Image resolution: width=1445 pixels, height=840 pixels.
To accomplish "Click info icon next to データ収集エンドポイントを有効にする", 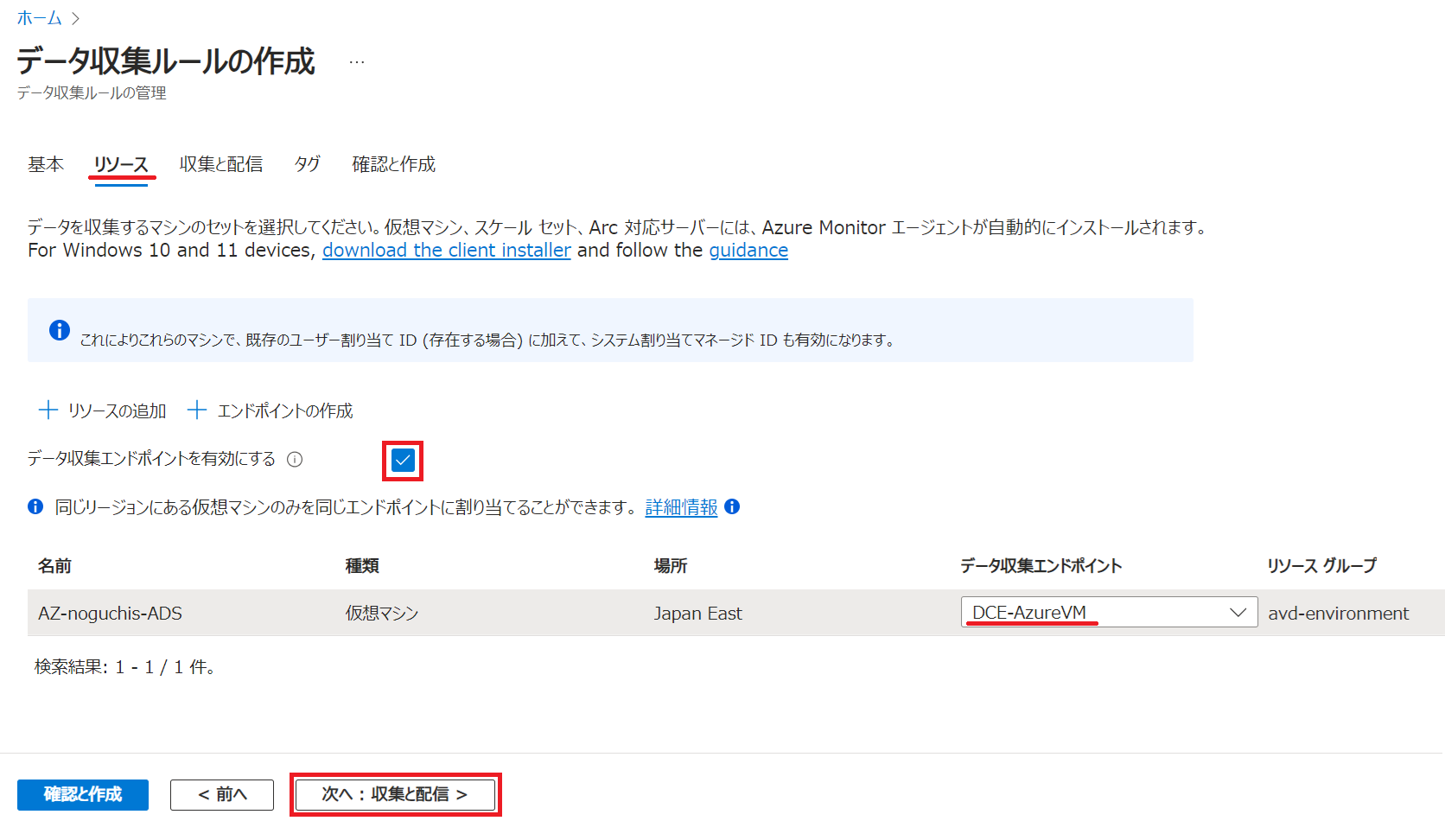I will coord(295,460).
